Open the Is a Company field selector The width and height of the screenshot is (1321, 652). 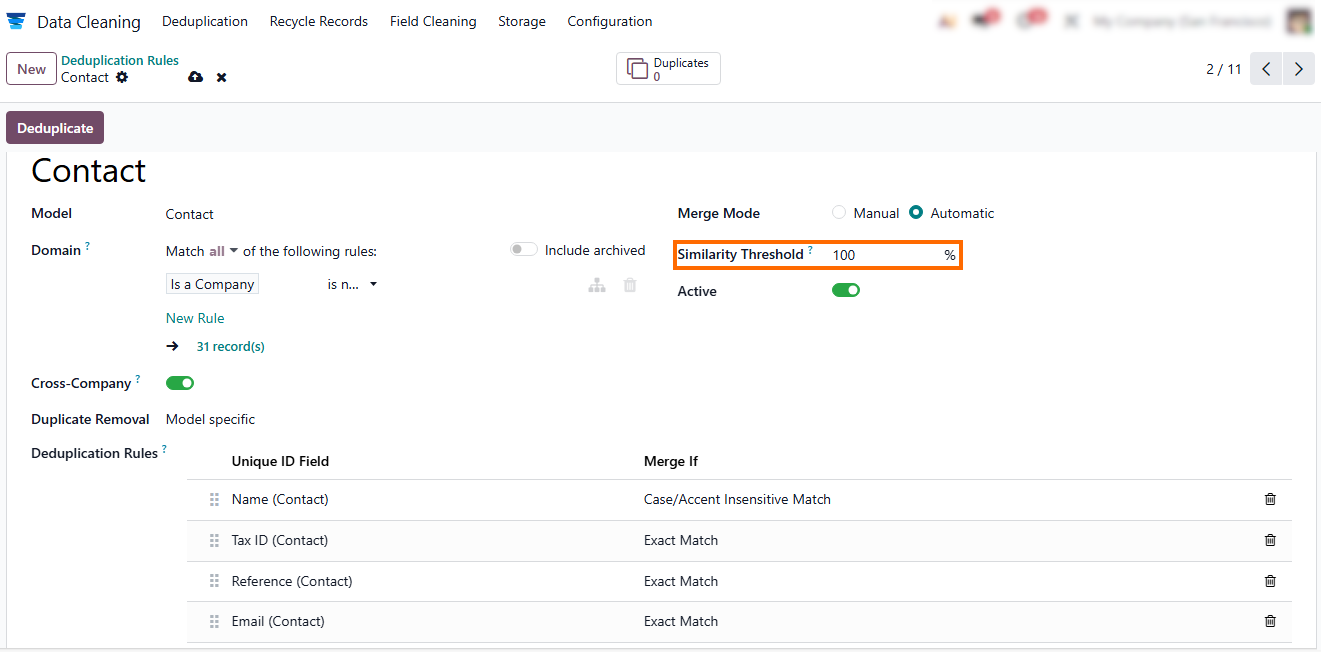coord(212,285)
